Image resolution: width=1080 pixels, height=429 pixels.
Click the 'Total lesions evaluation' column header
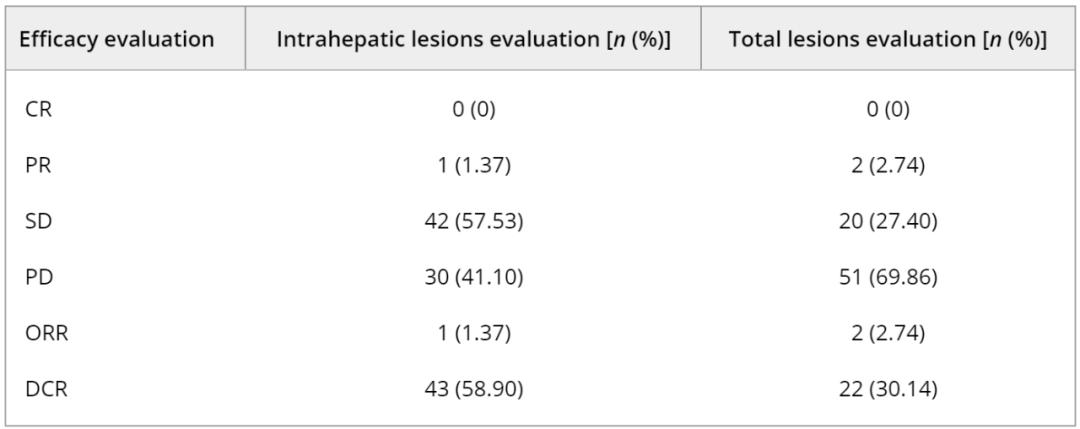887,40
